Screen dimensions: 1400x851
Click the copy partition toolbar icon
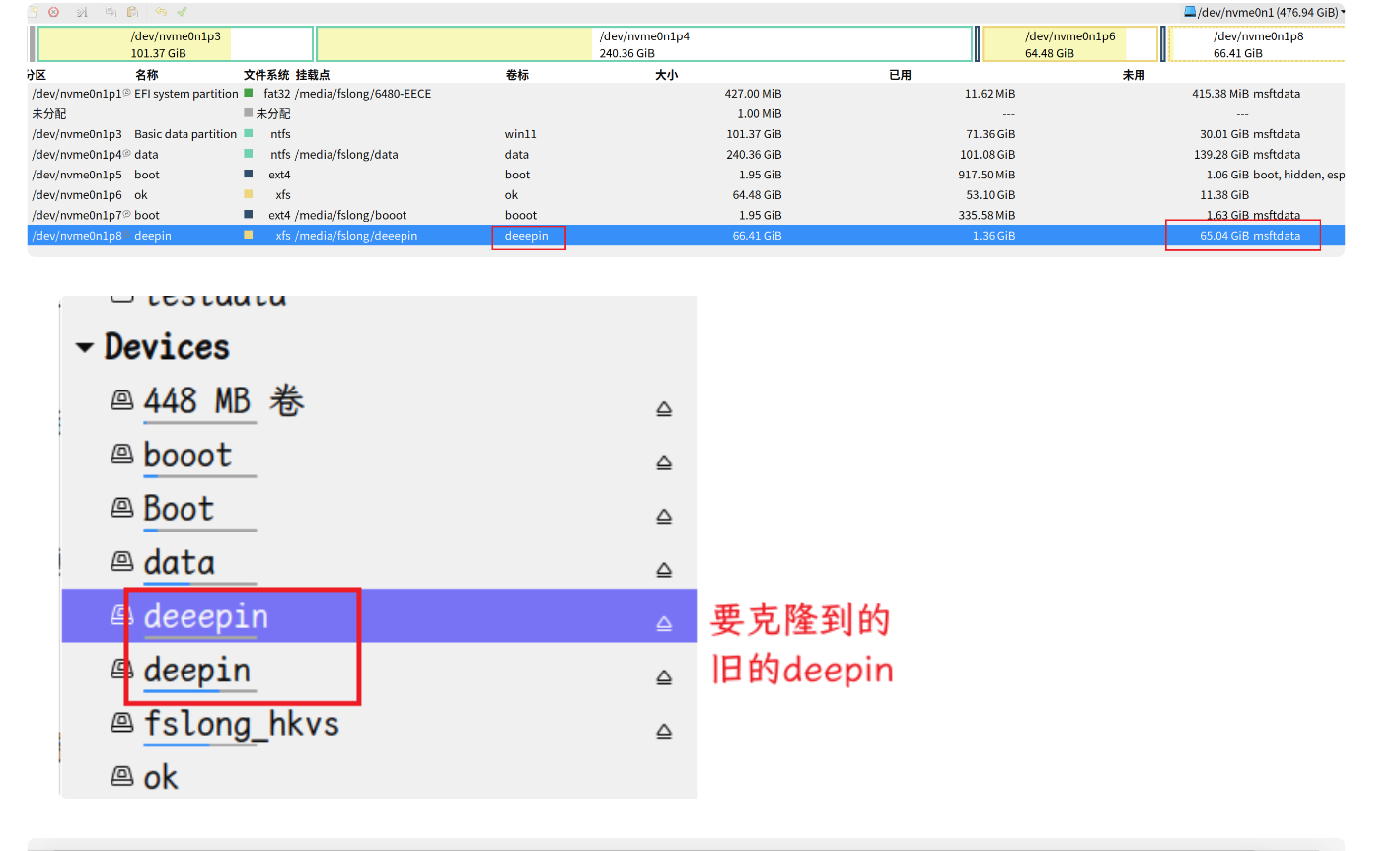111,12
